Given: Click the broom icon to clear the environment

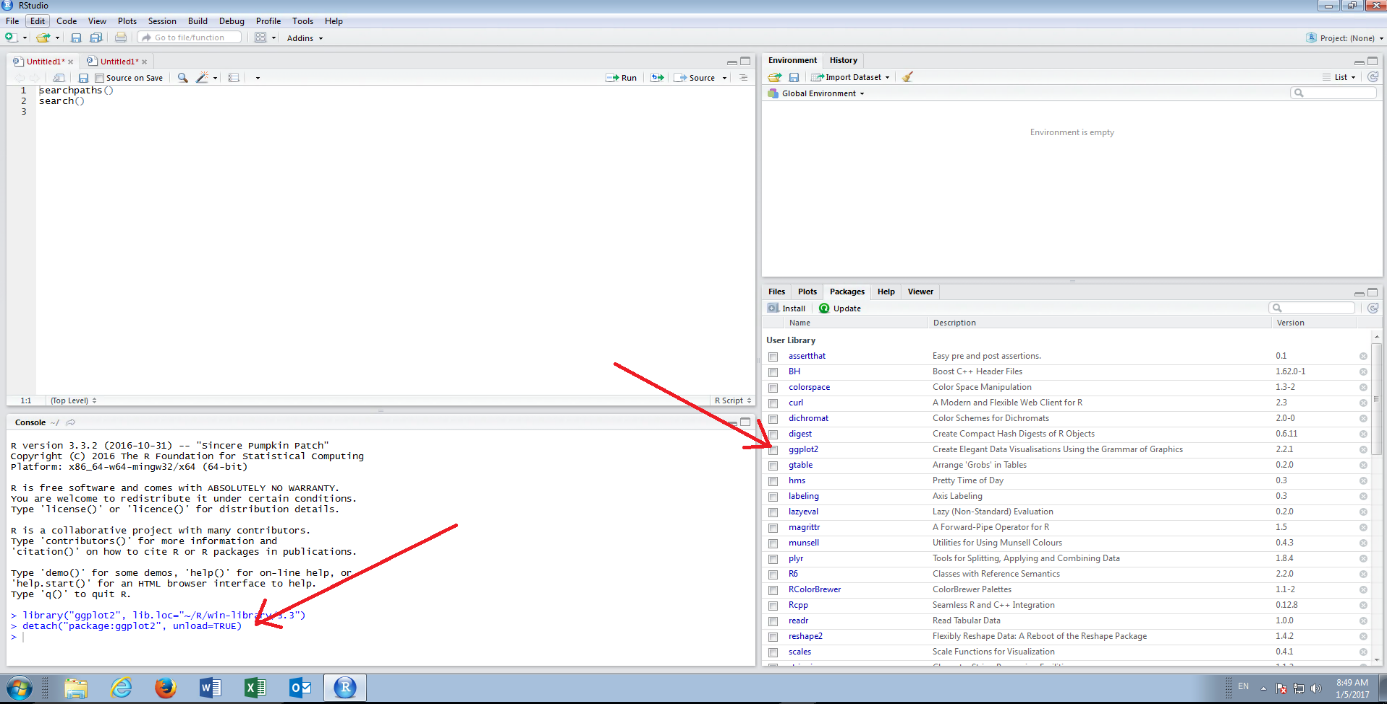Looking at the screenshot, I should (907, 77).
